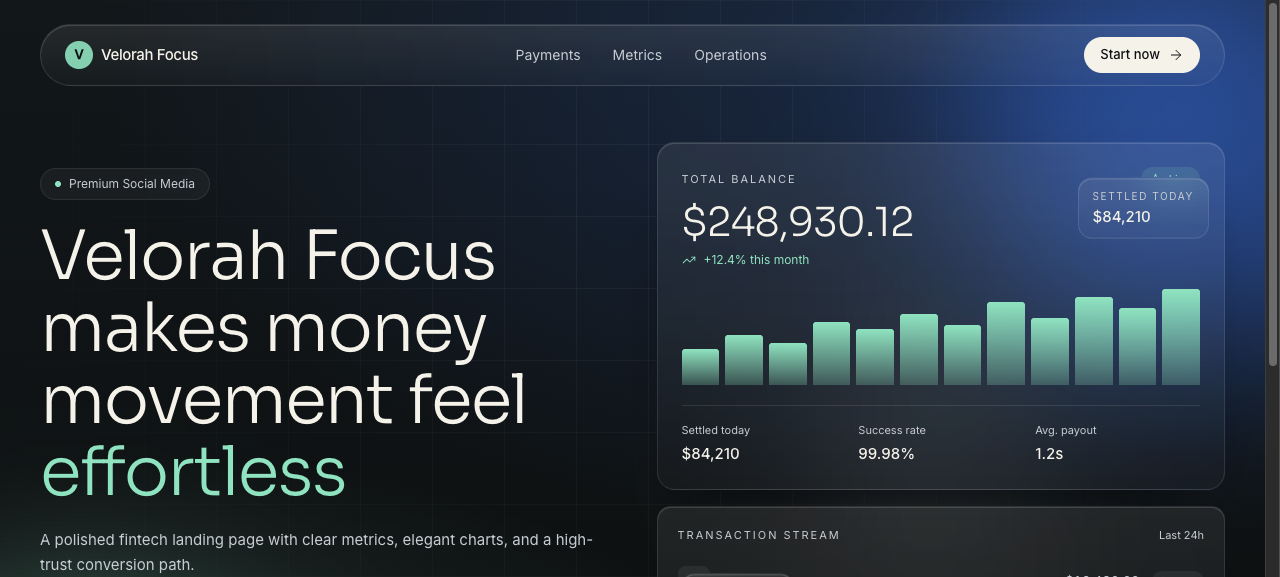Click the trending-up arrow icon beside +12.4%
Viewport: 1280px width, 577px height.
coord(689,260)
